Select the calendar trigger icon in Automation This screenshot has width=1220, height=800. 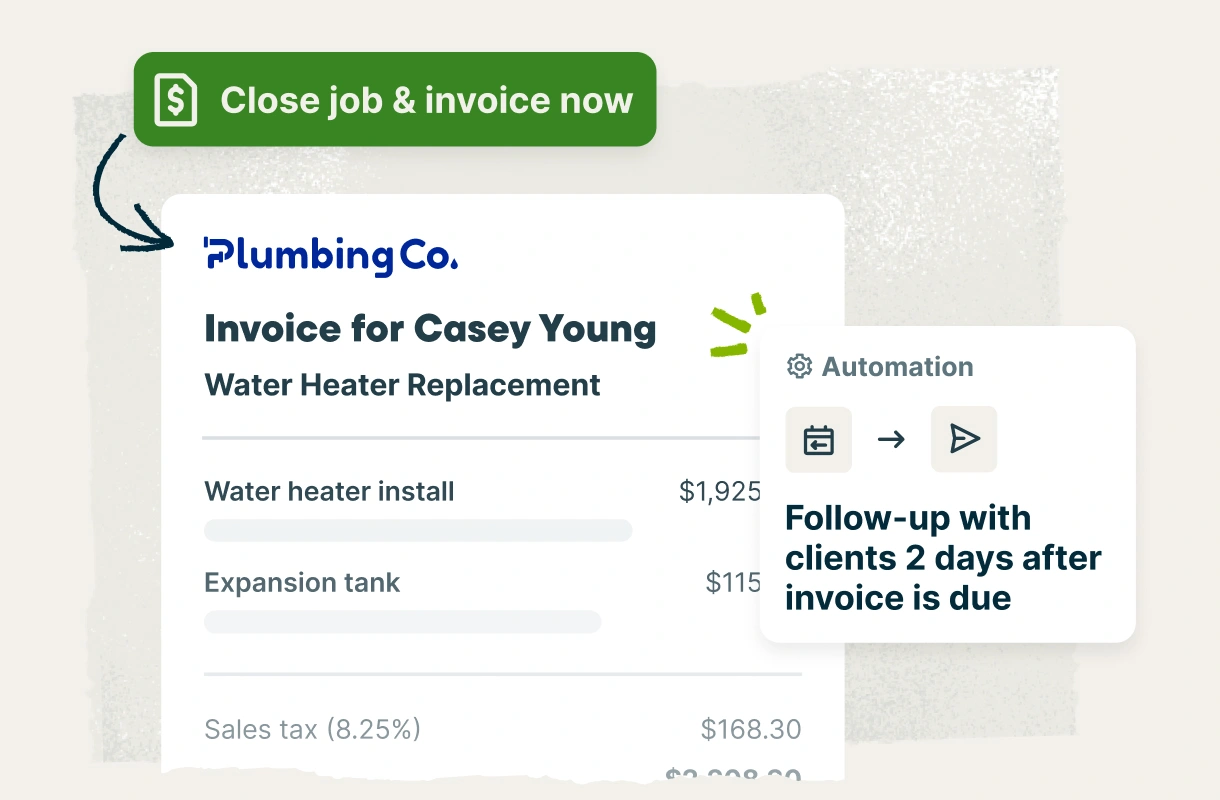pyautogui.click(x=819, y=439)
